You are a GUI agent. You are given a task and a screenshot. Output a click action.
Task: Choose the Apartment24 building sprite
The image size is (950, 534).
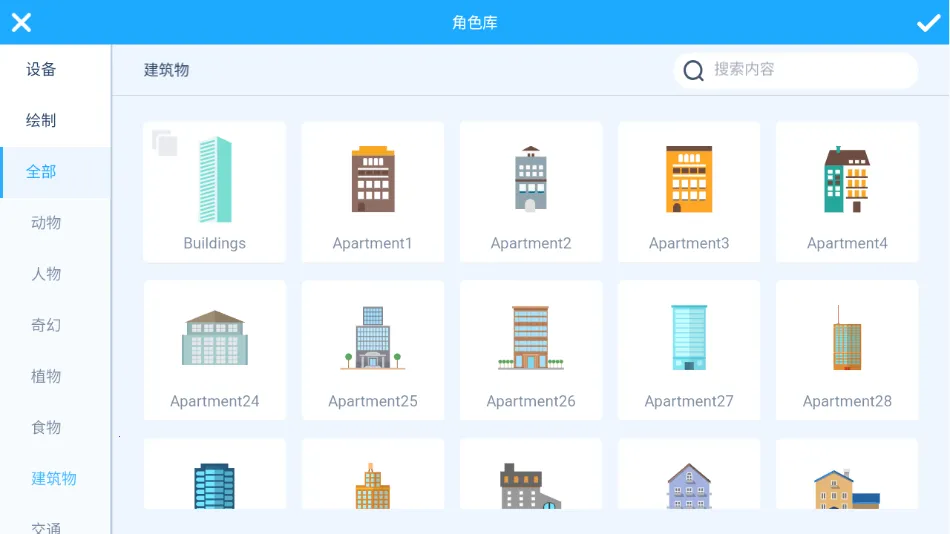[x=214, y=350]
